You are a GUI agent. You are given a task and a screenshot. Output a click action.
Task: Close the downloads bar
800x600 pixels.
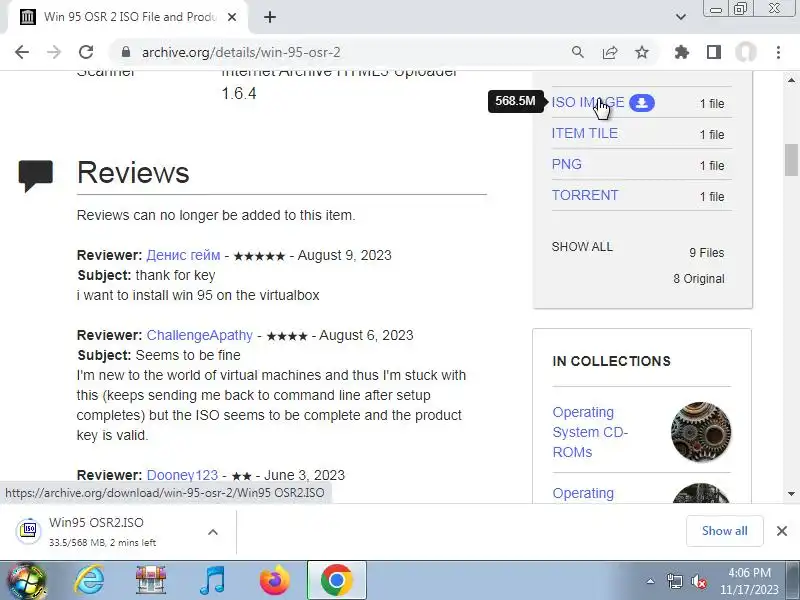click(x=782, y=531)
